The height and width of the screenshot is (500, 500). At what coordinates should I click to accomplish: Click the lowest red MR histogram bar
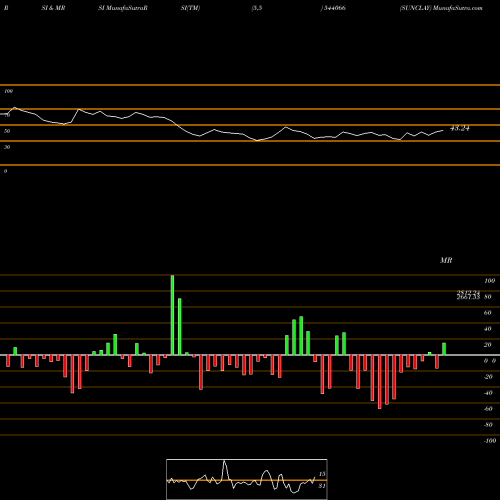tap(380, 382)
